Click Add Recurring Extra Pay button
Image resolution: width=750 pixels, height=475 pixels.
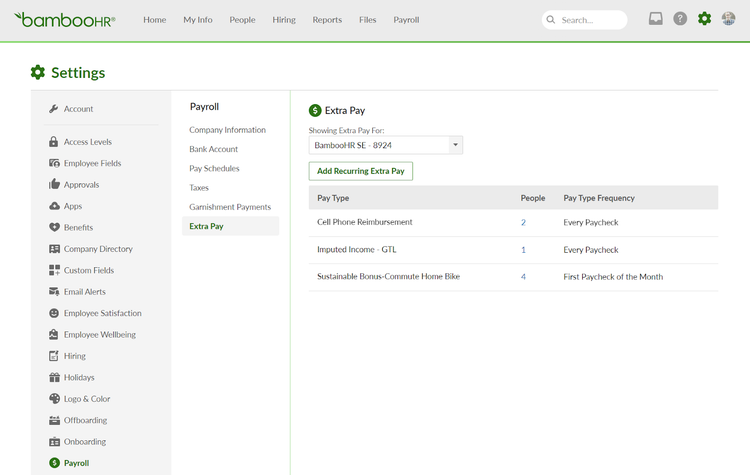pos(360,171)
